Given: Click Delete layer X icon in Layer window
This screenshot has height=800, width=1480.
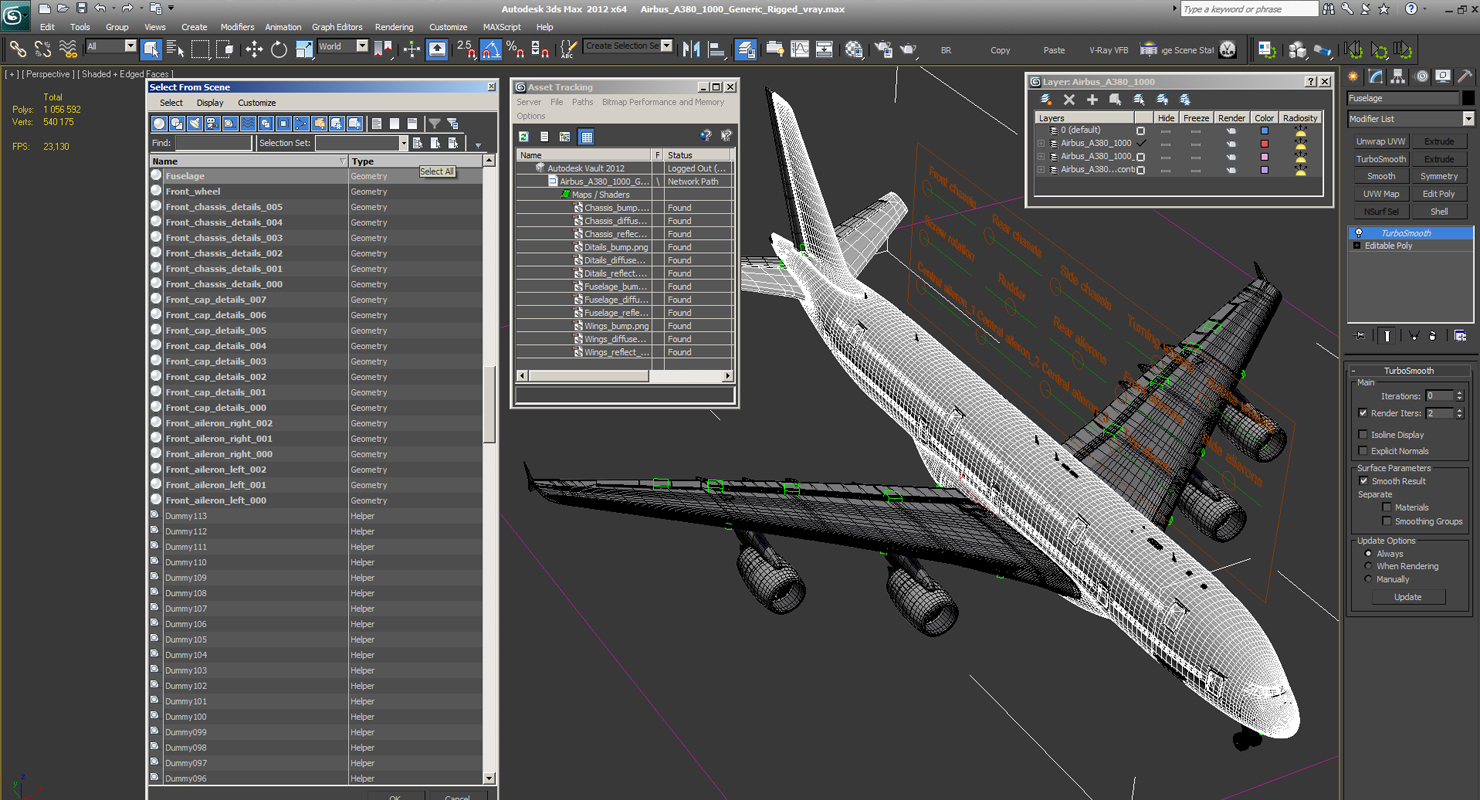Looking at the screenshot, I should [x=1069, y=99].
